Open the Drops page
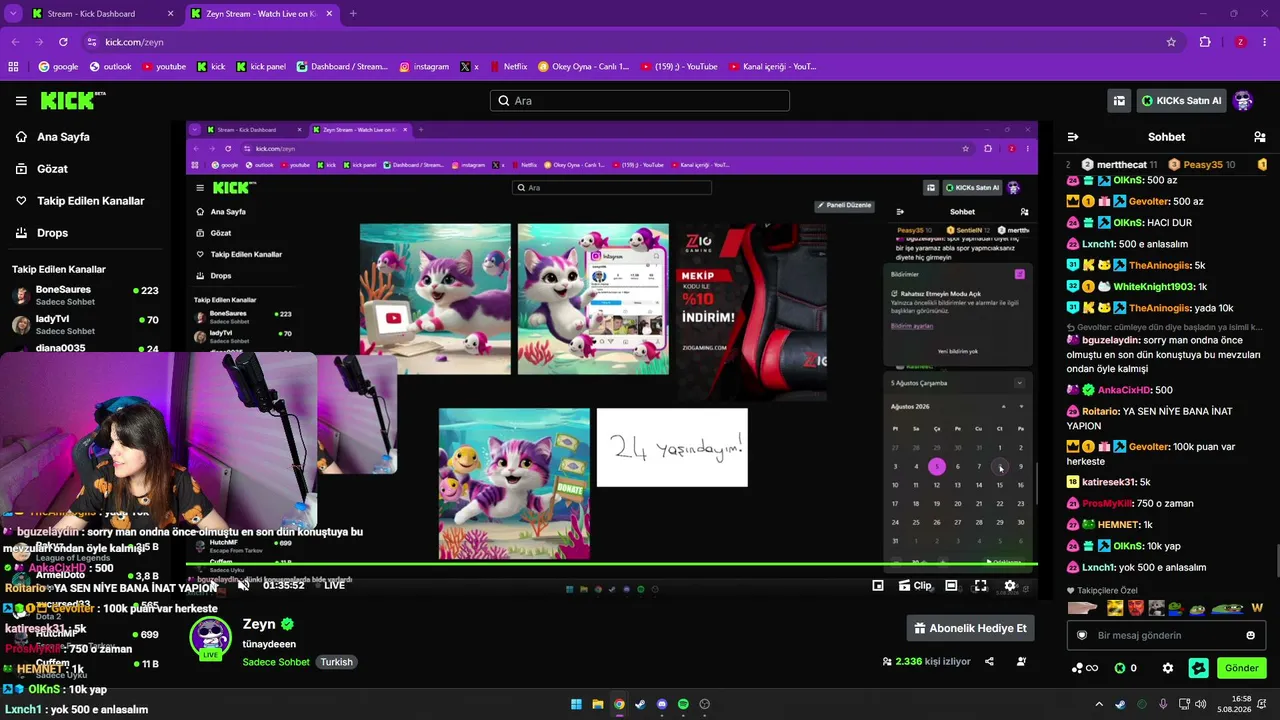1280x720 pixels. tap(52, 233)
